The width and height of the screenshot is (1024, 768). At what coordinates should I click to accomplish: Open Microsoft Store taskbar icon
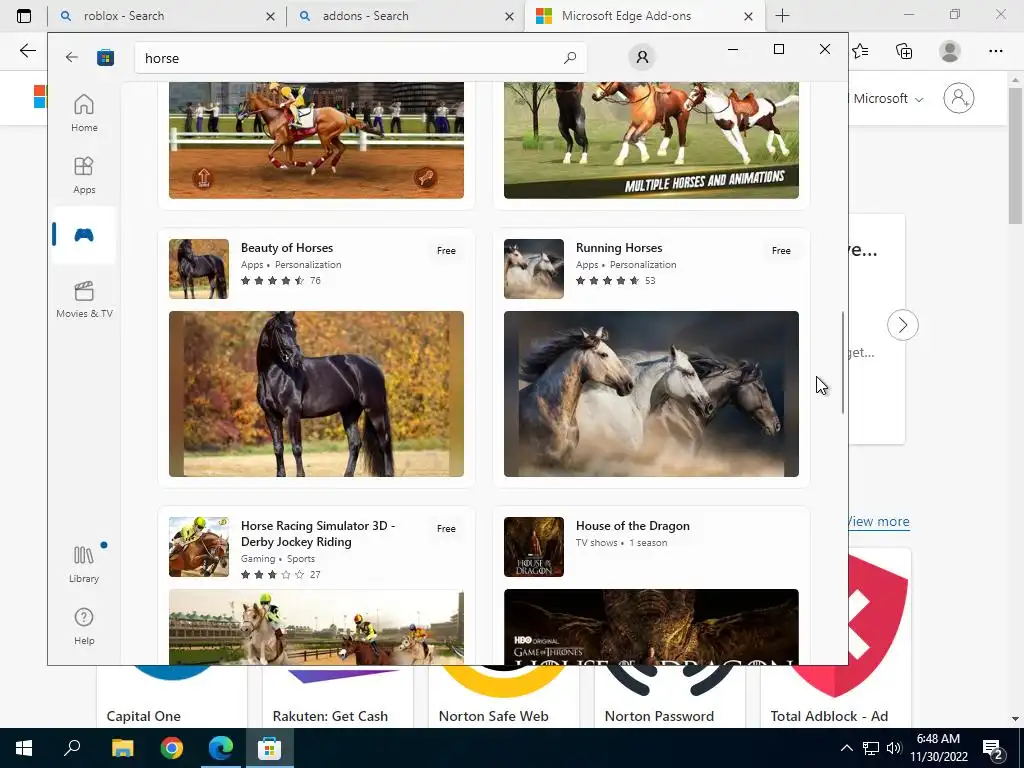(x=269, y=748)
